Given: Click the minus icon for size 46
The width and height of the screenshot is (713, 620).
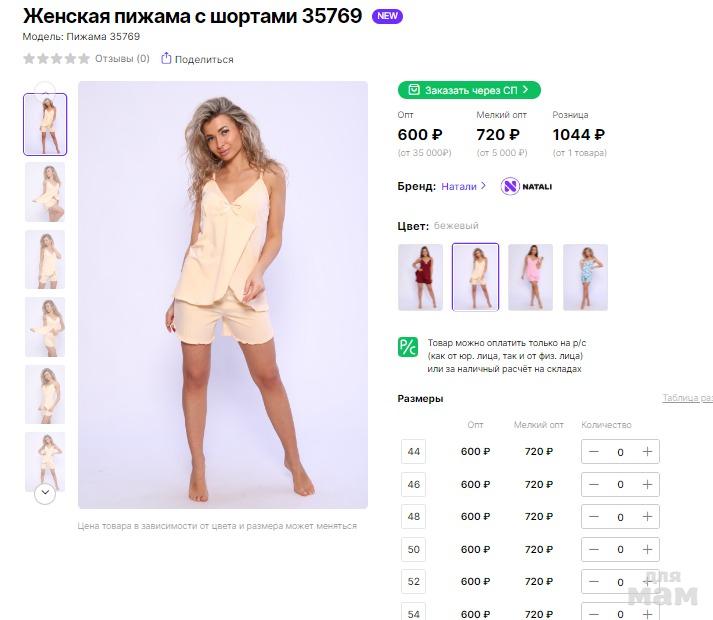Looking at the screenshot, I should click(x=594, y=484).
